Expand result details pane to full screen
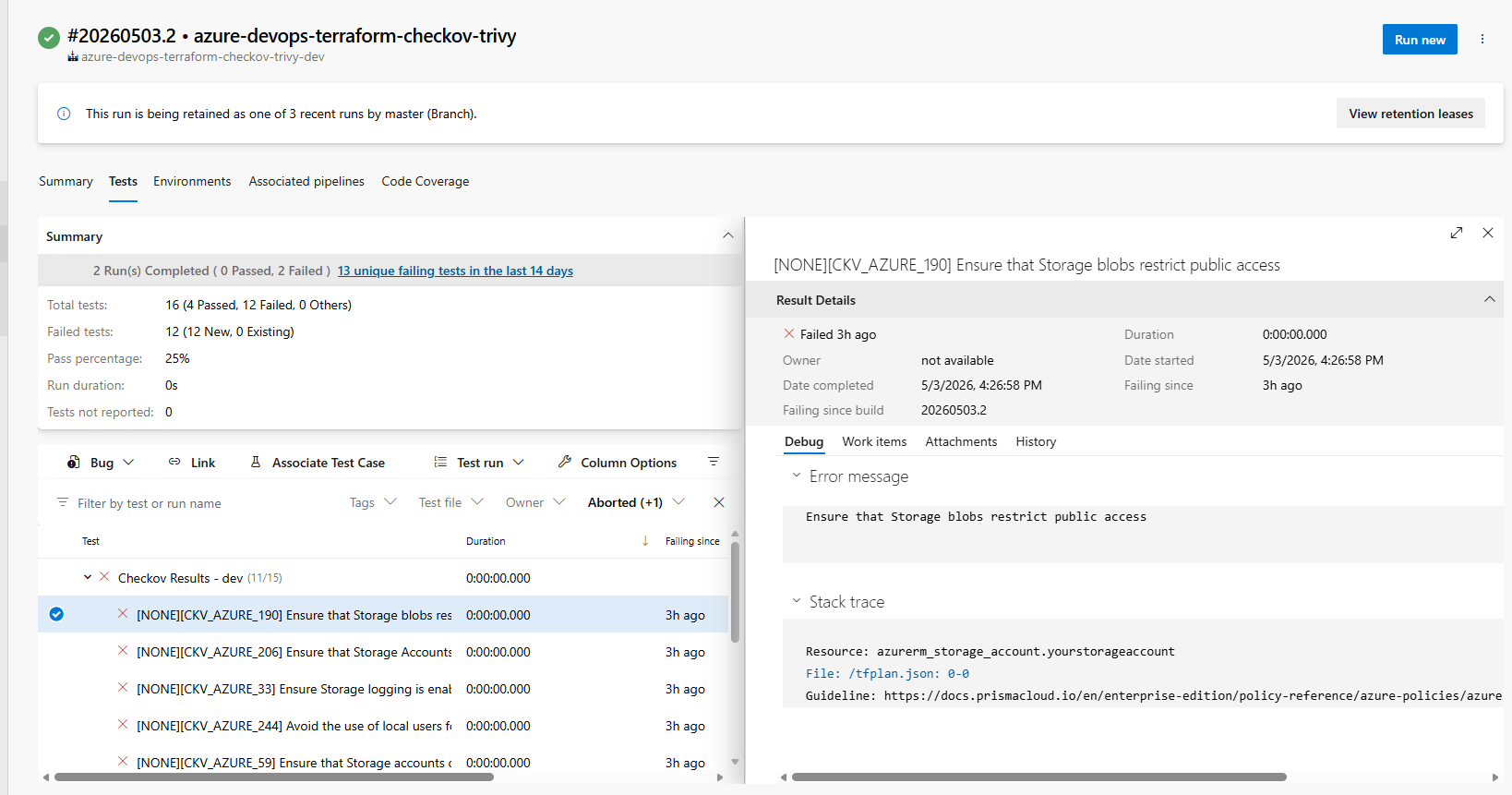The height and width of the screenshot is (795, 1512). (1457, 233)
